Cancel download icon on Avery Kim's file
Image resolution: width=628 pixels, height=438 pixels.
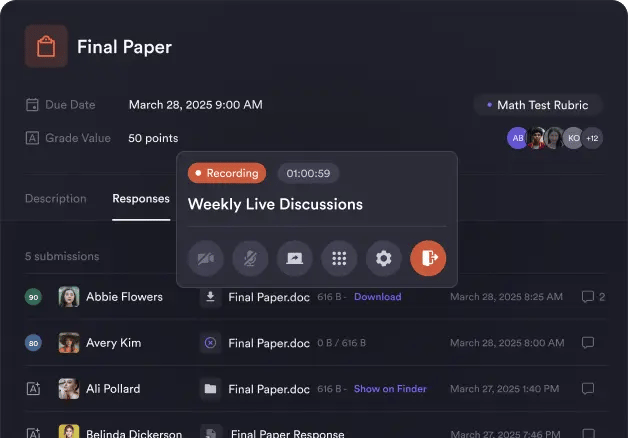[x=210, y=343]
